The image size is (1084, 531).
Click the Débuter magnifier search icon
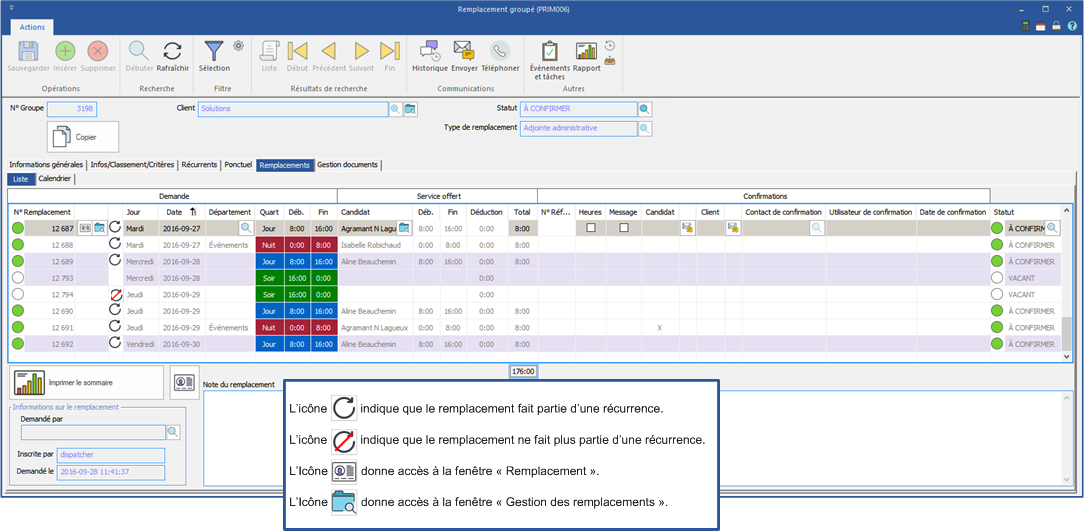[139, 52]
